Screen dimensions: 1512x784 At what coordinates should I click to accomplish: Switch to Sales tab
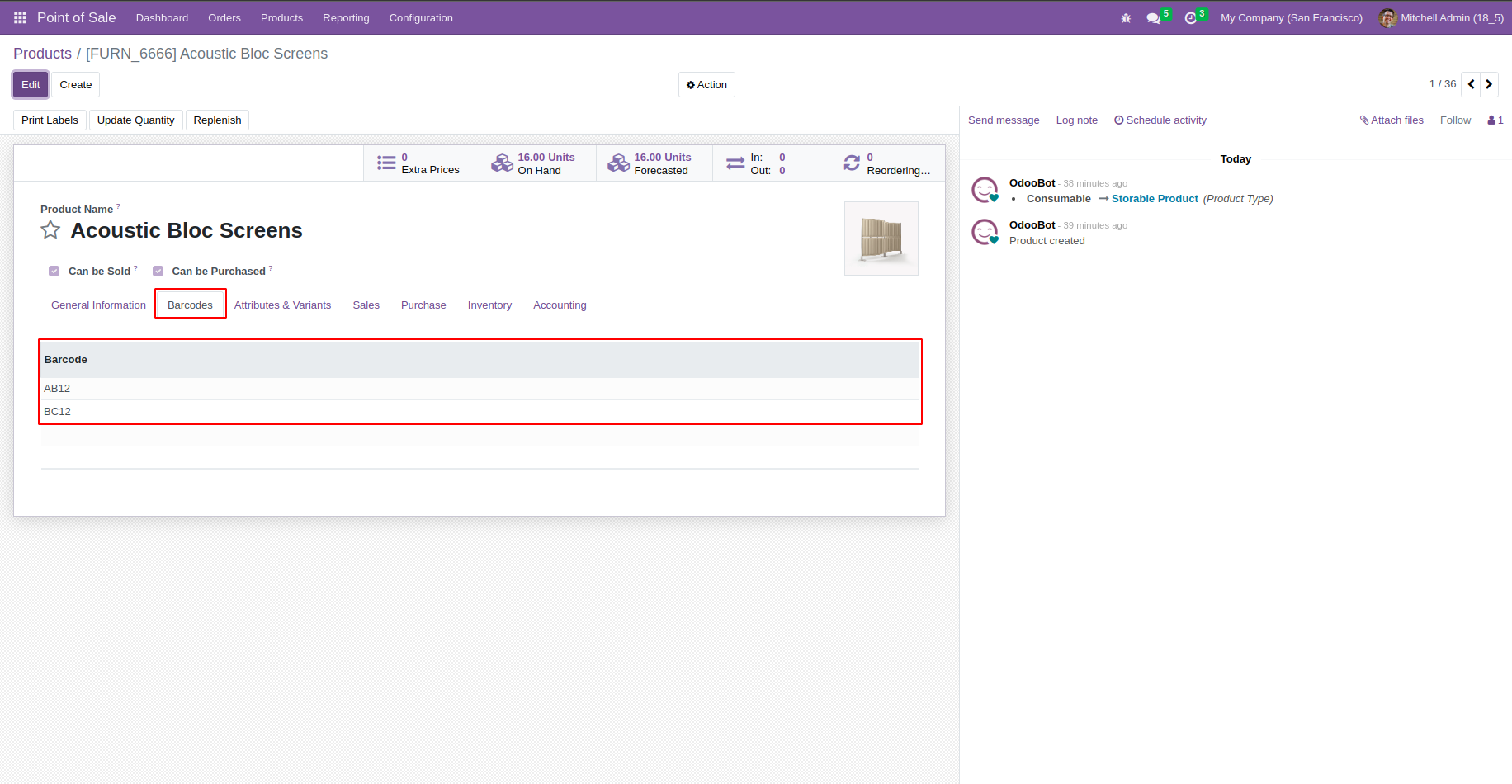(366, 305)
